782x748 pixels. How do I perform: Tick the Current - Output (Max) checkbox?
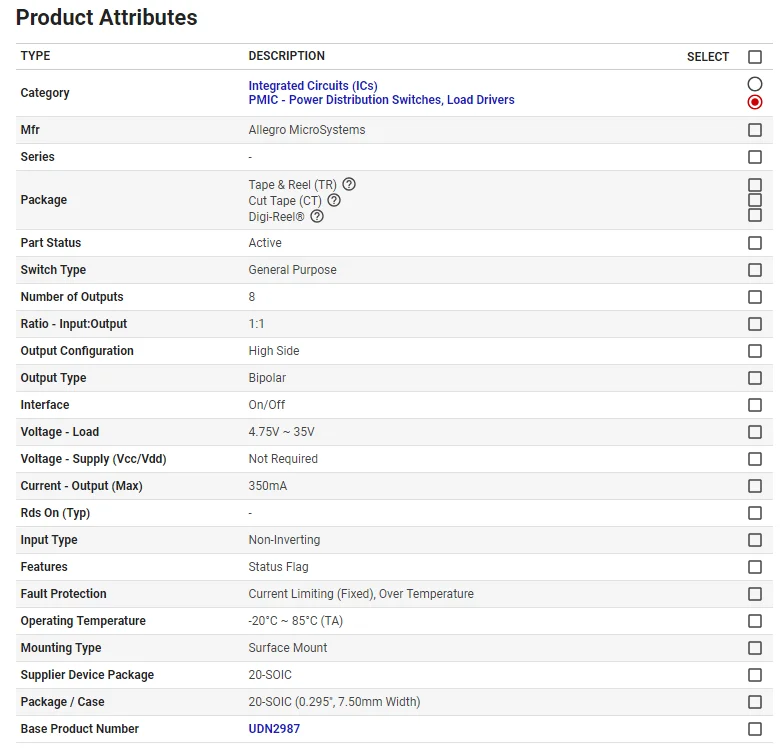tap(755, 486)
